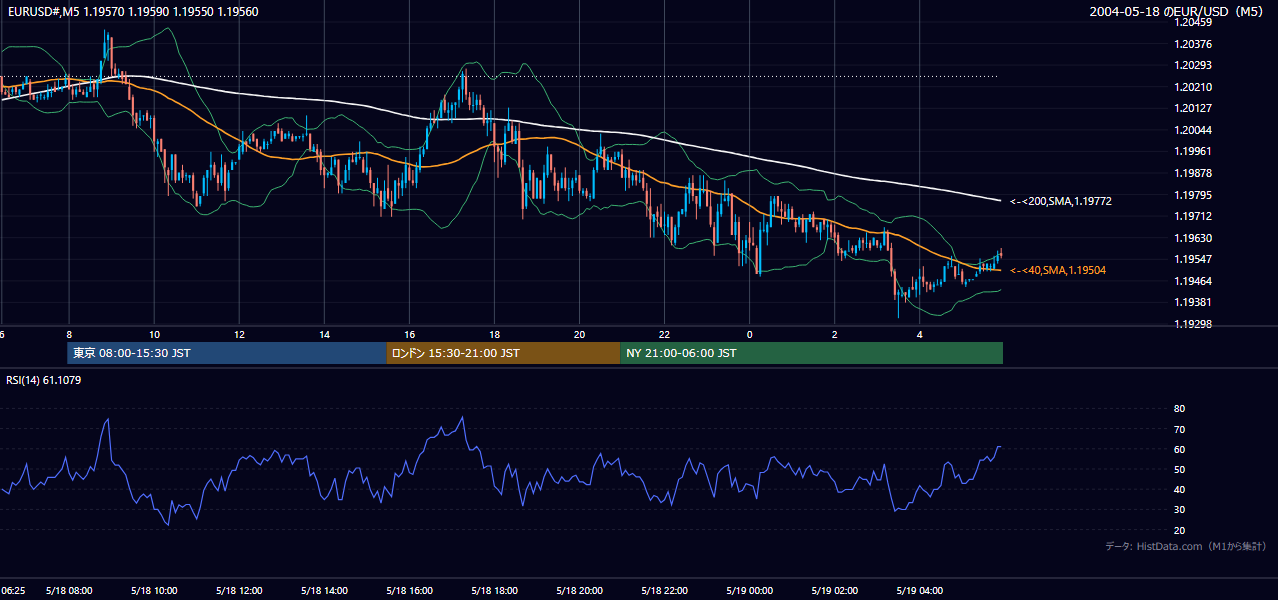Click the 5/18 20:00 time axis label
The width and height of the screenshot is (1278, 600).
pos(579,591)
